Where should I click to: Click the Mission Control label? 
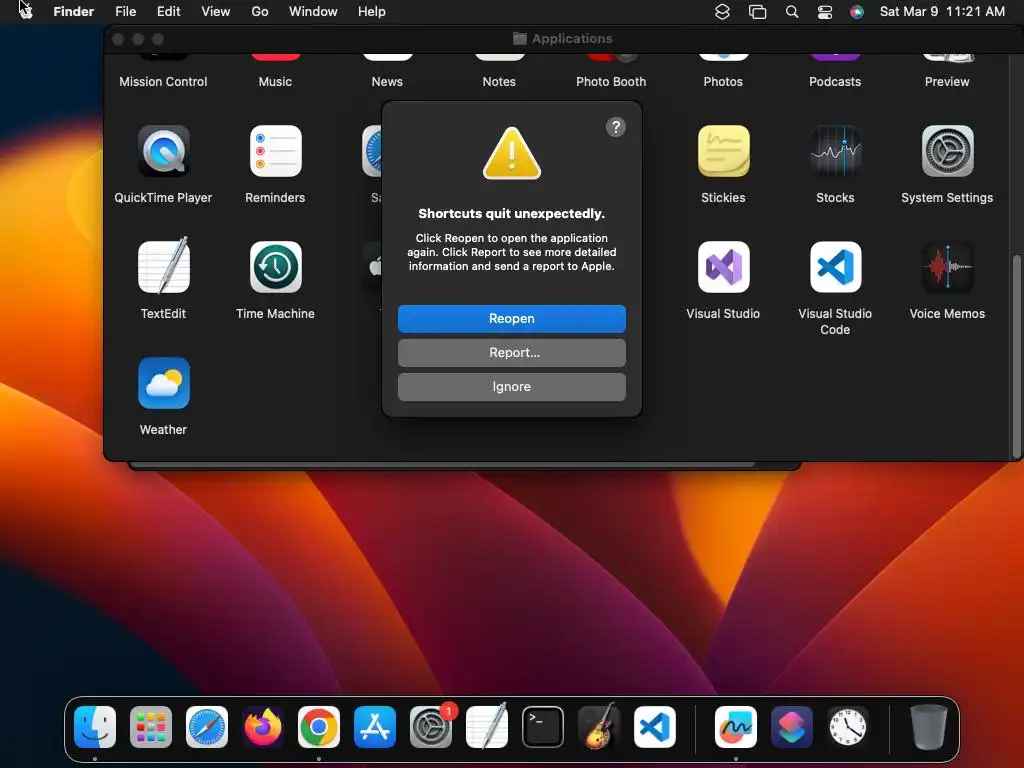coord(163,82)
